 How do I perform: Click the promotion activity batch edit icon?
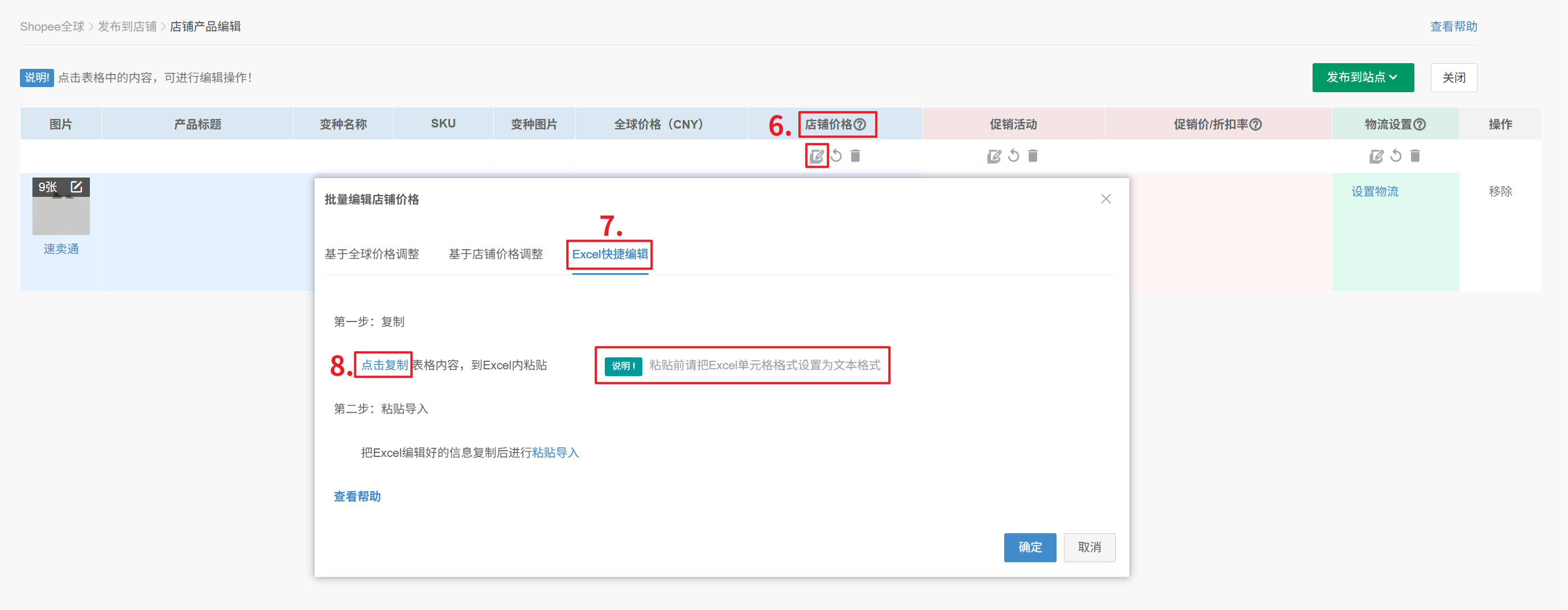point(993,156)
